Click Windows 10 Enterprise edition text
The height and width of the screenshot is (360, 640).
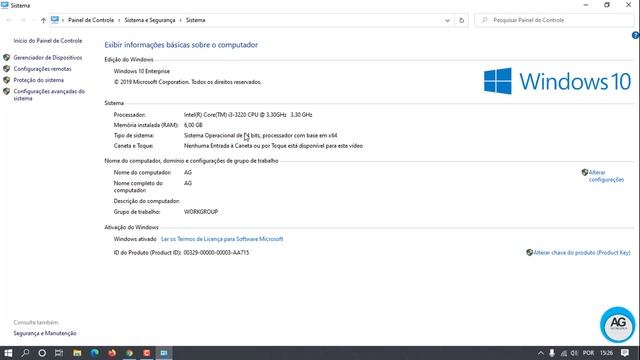142,71
